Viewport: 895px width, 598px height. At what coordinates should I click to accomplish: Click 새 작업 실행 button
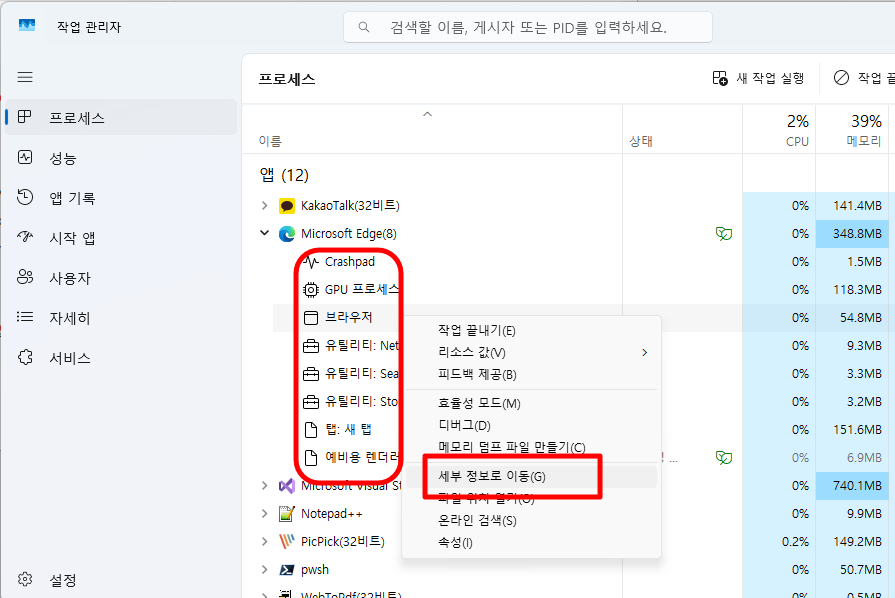(x=758, y=78)
